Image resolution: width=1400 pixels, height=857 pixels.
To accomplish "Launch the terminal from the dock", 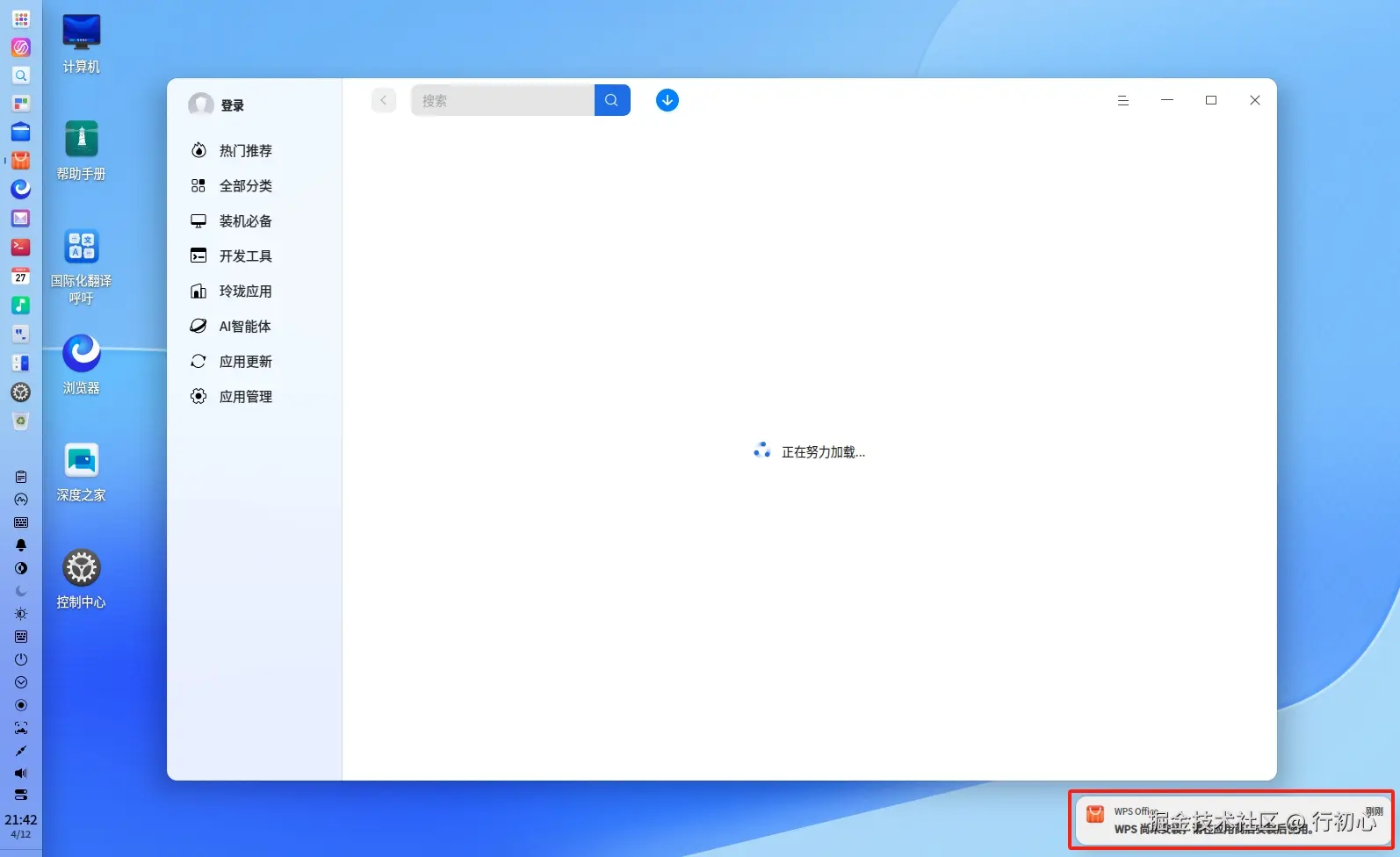I will (x=21, y=247).
